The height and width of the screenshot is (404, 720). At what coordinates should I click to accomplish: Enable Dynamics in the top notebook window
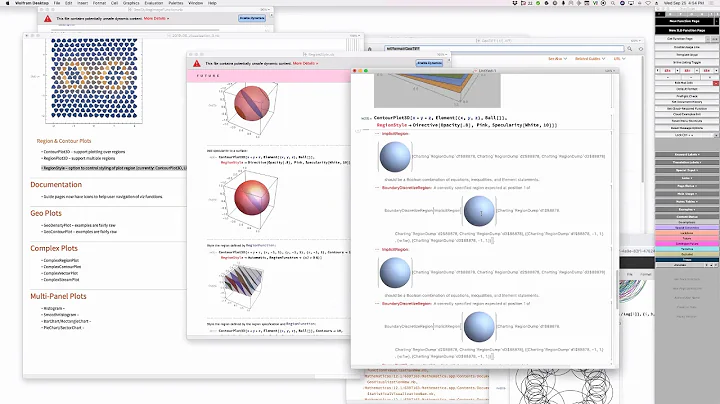[252, 18]
